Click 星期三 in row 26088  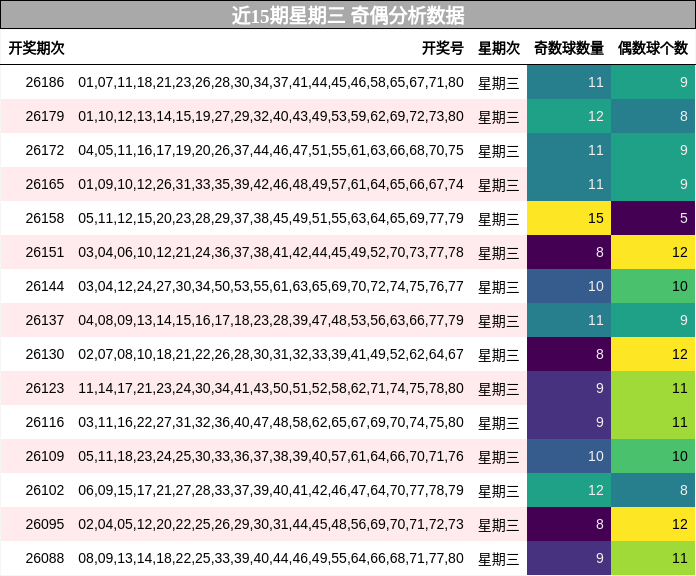coord(498,559)
